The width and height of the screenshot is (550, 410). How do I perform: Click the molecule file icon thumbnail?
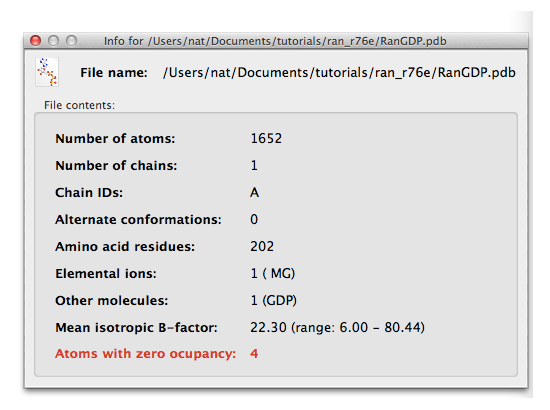tap(47, 72)
